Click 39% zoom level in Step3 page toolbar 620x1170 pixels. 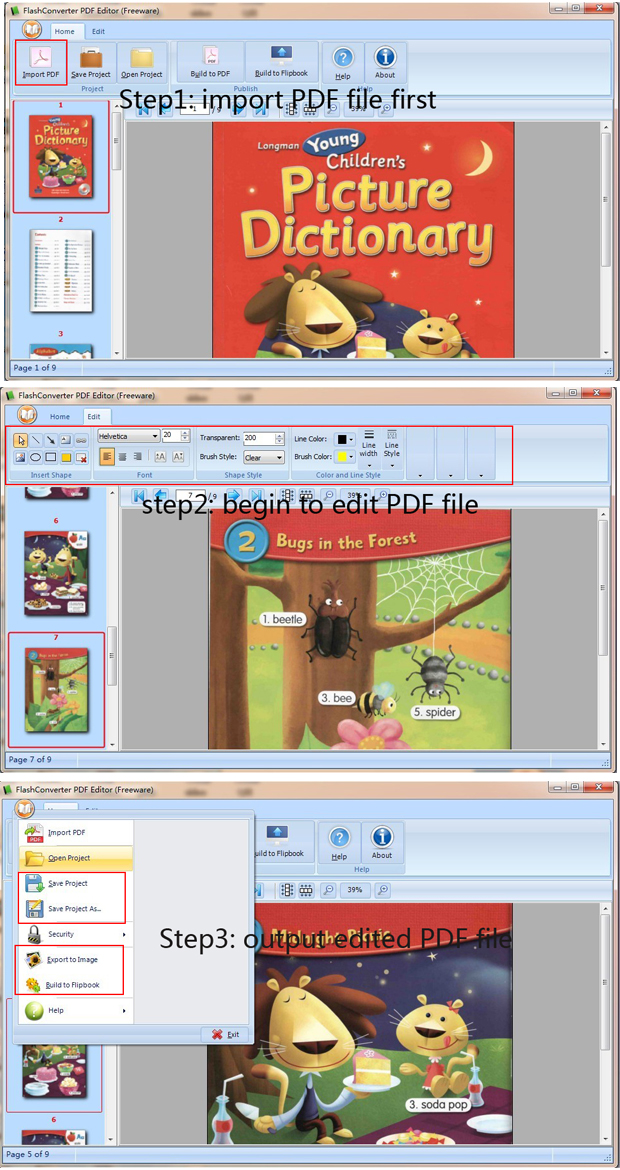tap(354, 890)
